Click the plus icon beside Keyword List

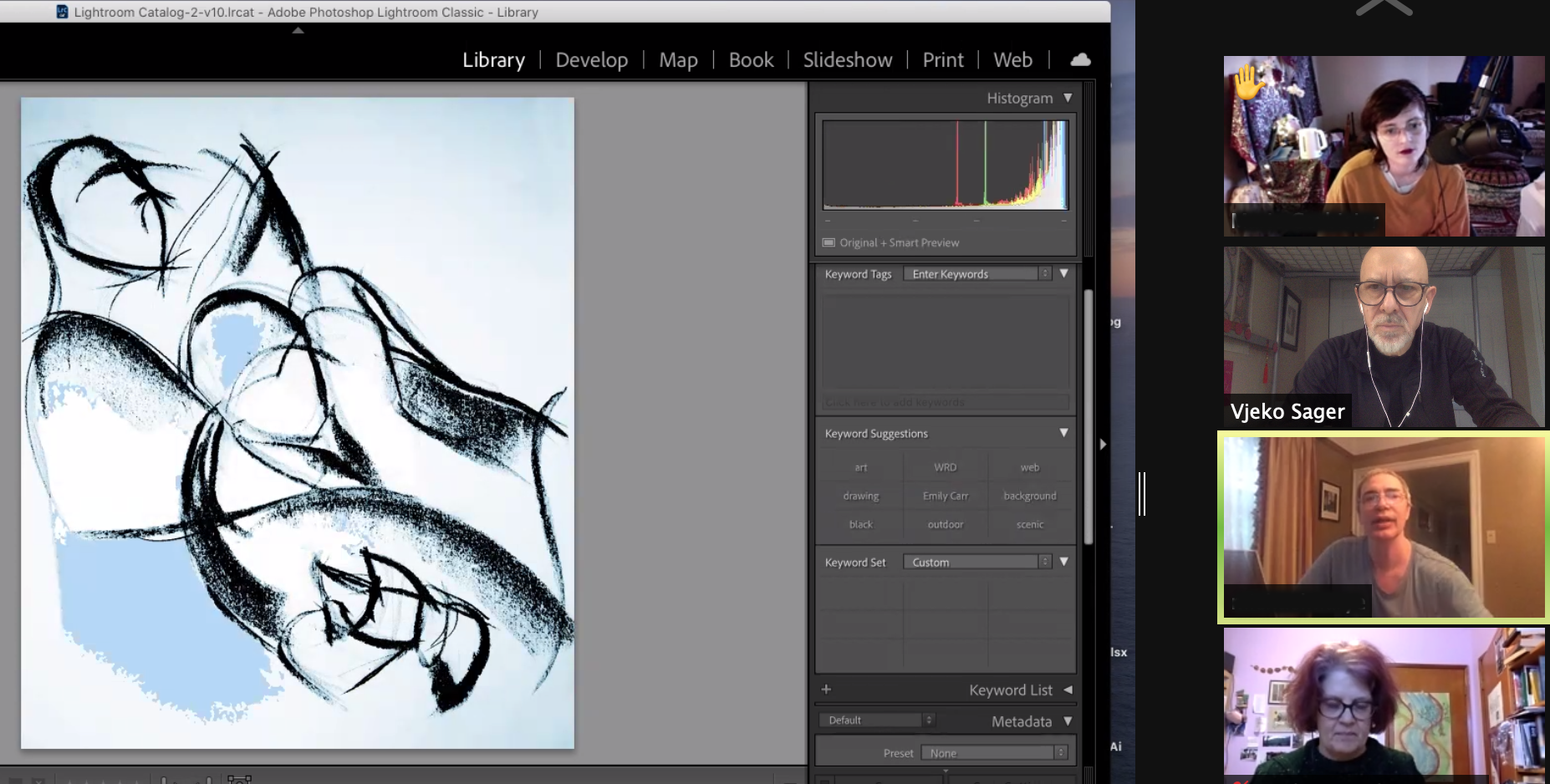pos(826,690)
